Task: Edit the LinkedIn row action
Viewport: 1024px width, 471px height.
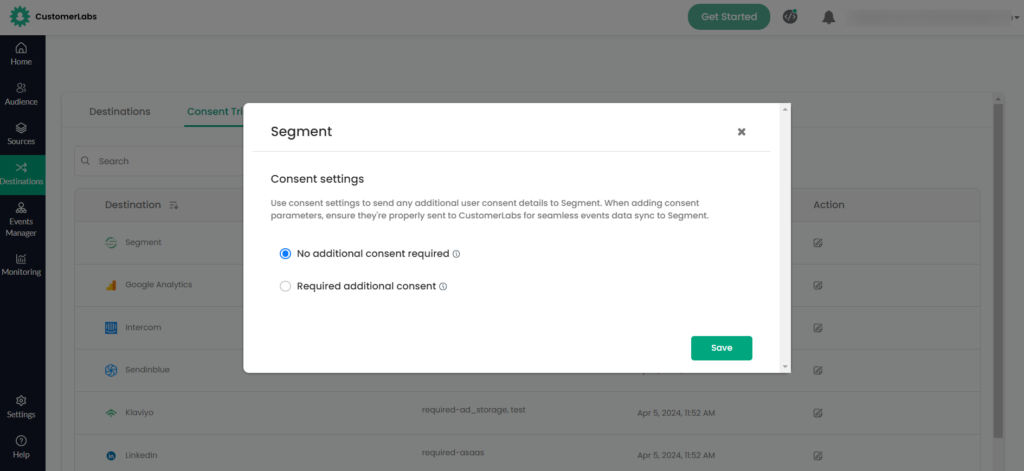Action: [818, 455]
